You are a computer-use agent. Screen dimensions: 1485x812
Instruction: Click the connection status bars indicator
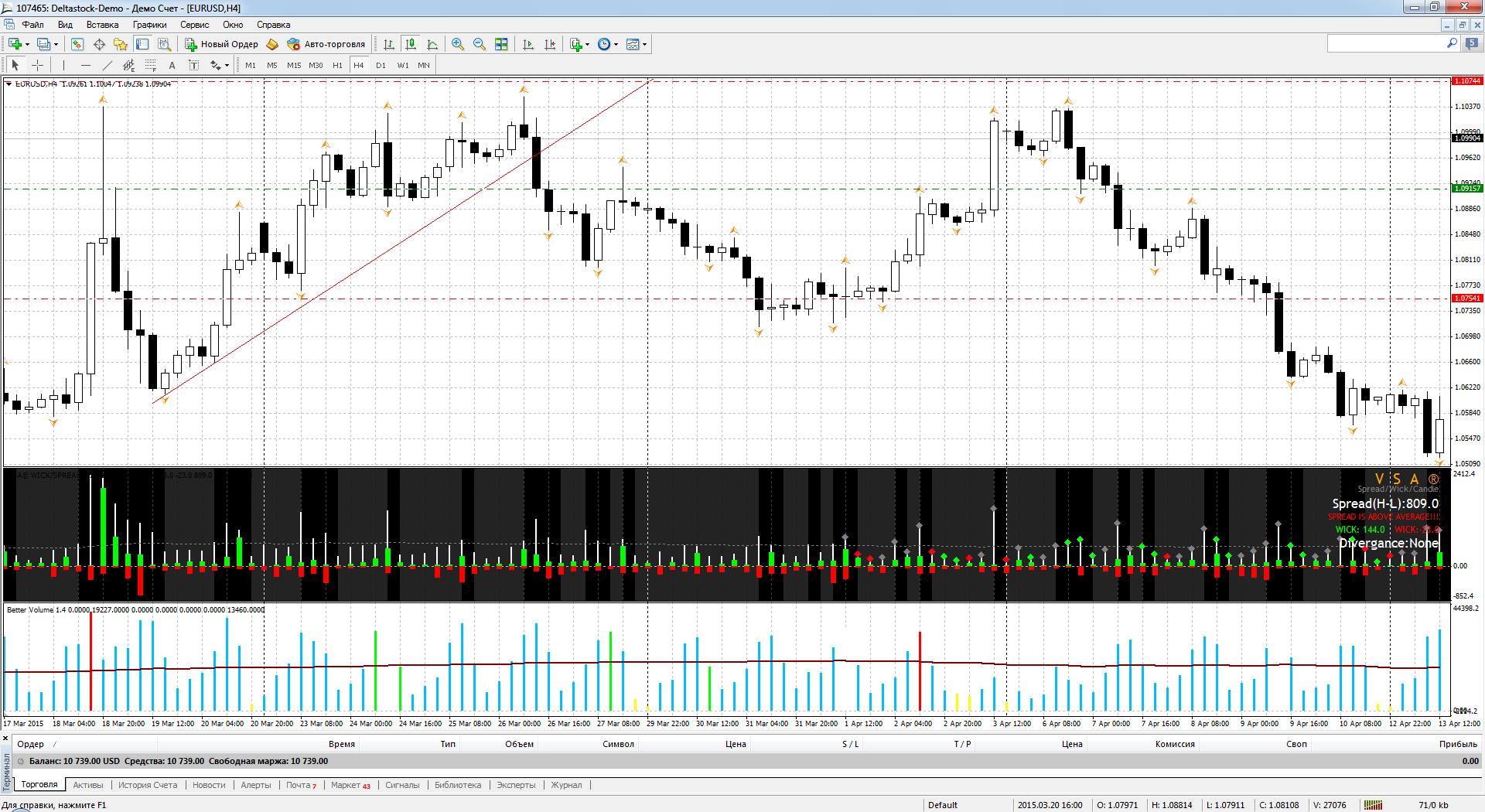(x=1373, y=805)
